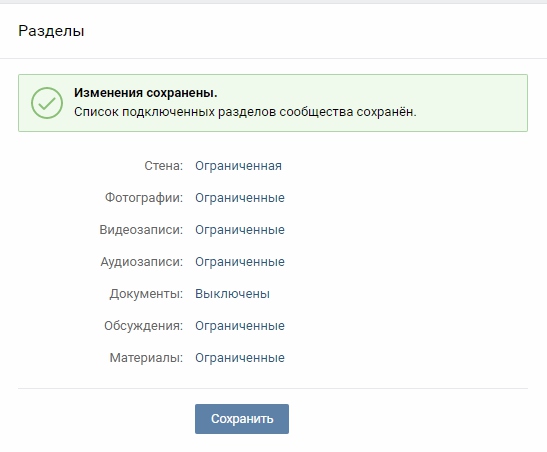Click the Документы label
Viewport: 547px width, 452px height.
point(146,294)
